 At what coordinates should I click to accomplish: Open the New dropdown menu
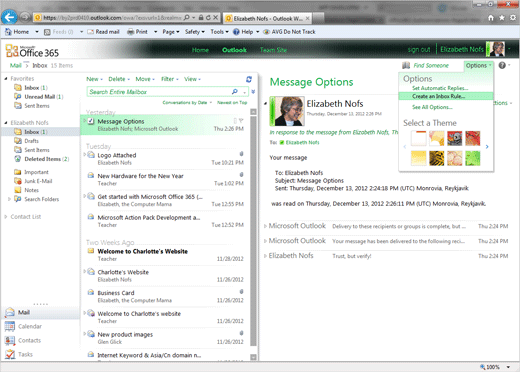(94, 79)
